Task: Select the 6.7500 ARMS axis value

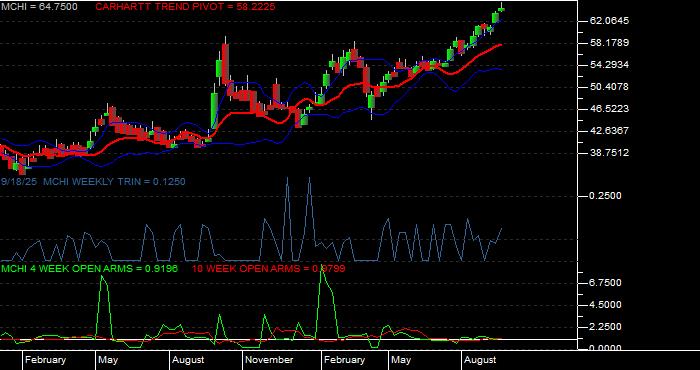Action: pyautogui.click(x=605, y=283)
